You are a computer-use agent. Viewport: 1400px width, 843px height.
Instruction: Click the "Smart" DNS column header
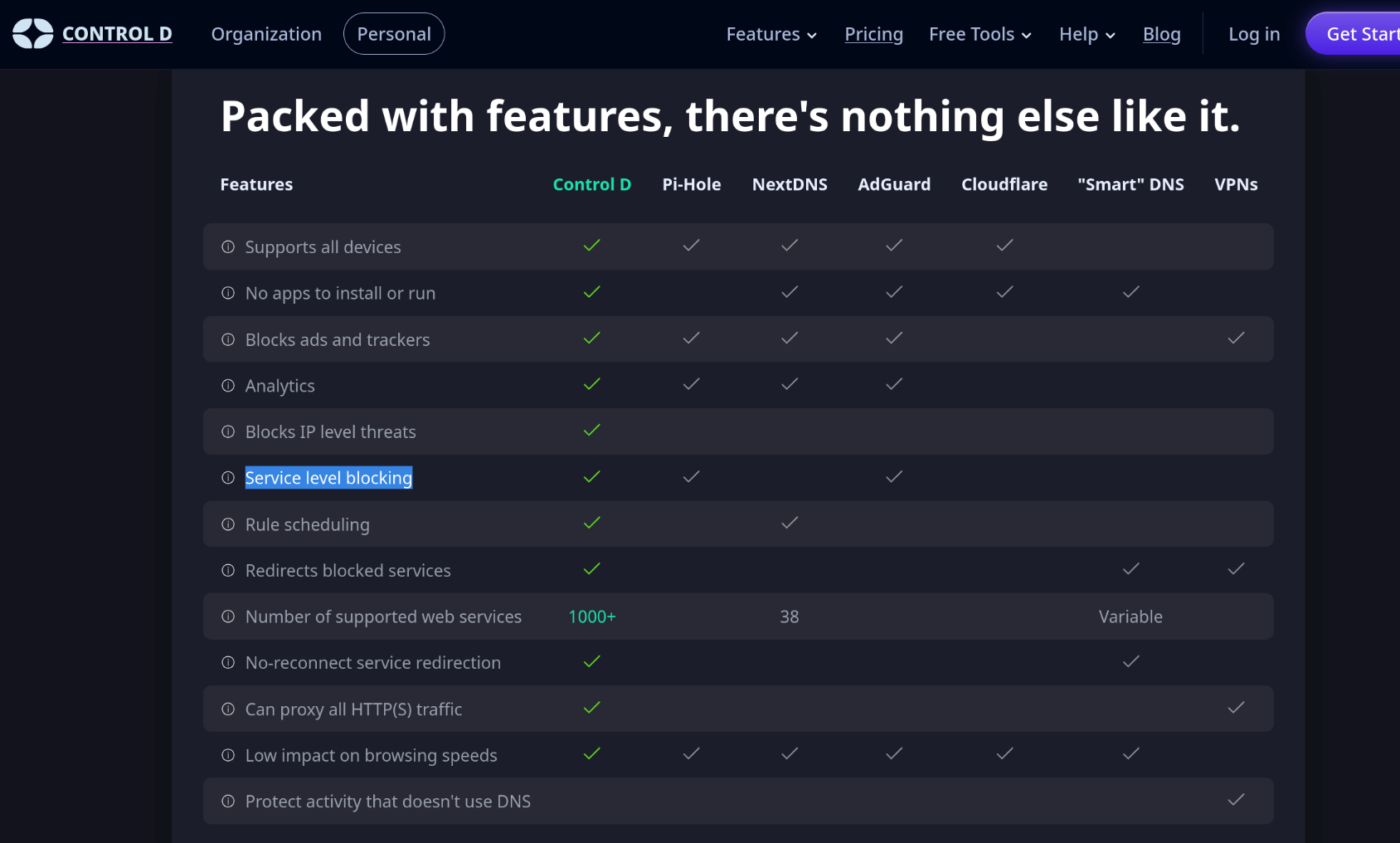point(1130,184)
